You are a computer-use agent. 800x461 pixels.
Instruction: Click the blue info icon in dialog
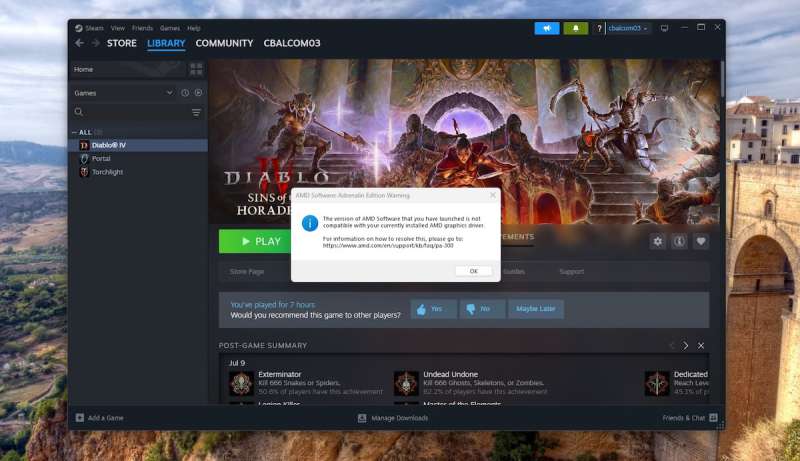[x=310, y=223]
